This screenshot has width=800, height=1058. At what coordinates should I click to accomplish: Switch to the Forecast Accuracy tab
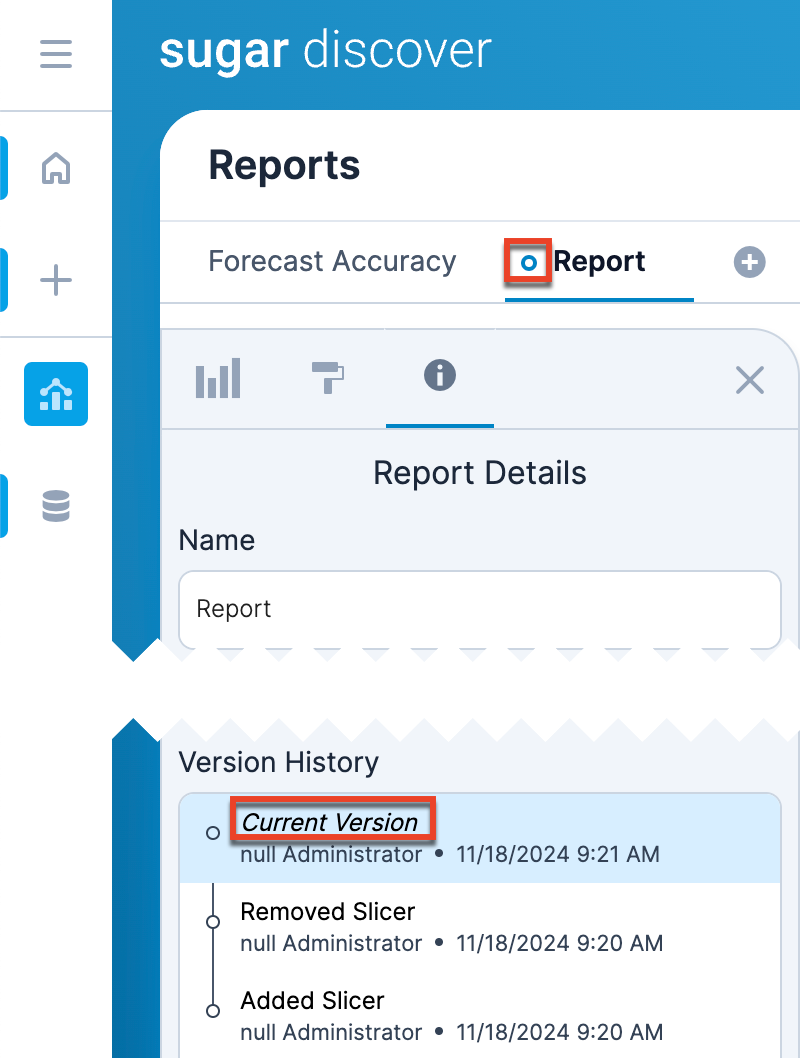(332, 262)
